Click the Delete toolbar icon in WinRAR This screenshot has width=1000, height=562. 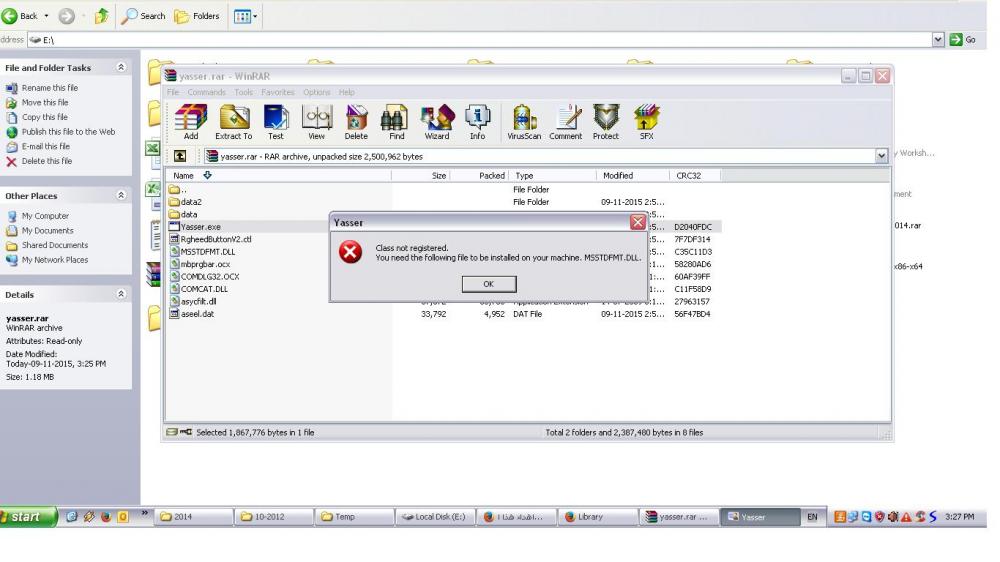click(x=356, y=122)
